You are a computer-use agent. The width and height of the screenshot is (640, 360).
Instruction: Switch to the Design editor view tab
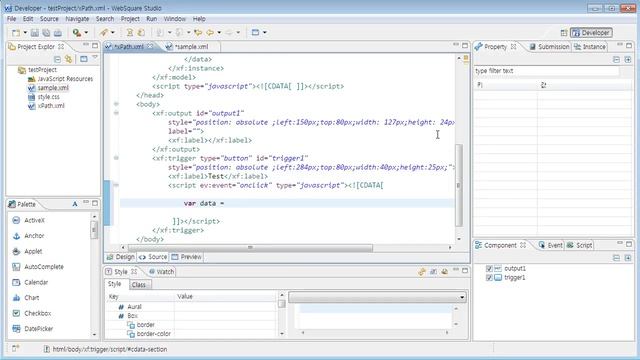[x=120, y=257]
